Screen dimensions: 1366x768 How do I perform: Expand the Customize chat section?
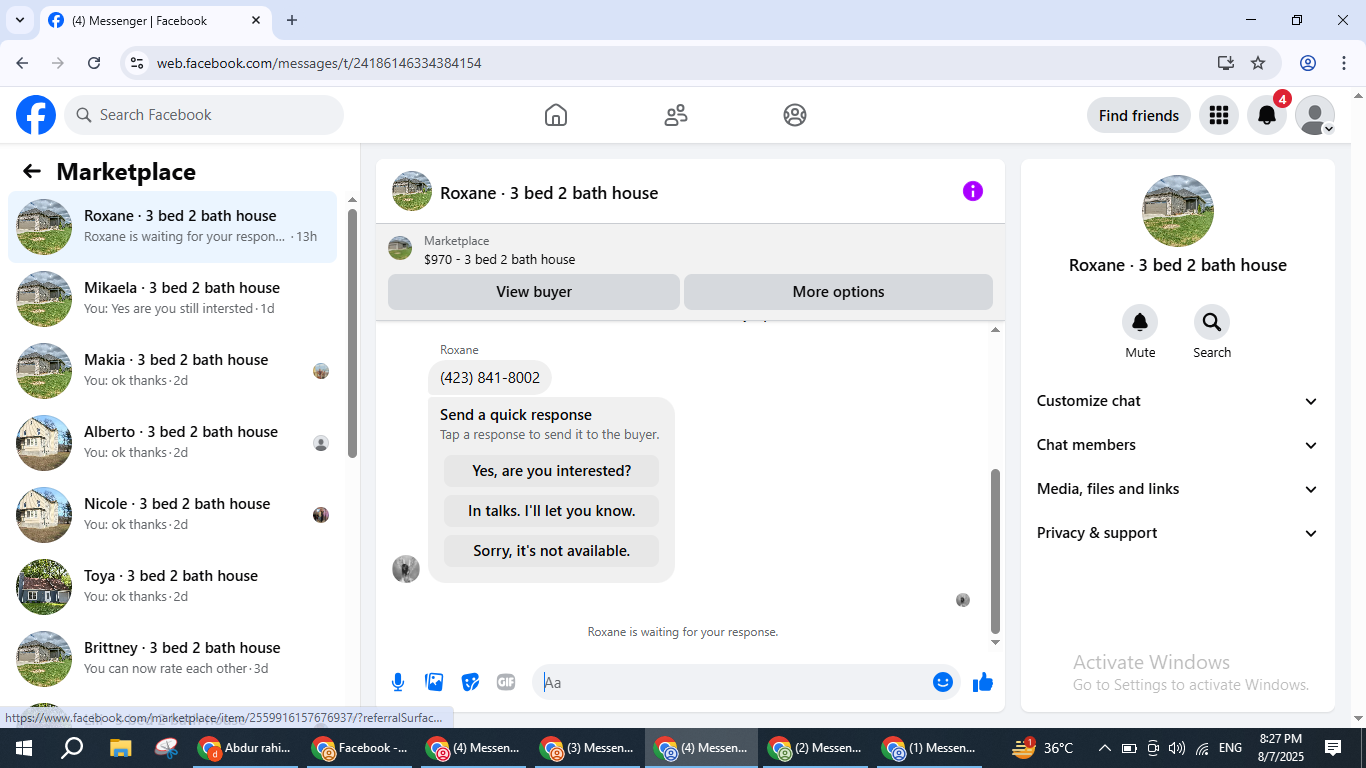[x=1178, y=401]
